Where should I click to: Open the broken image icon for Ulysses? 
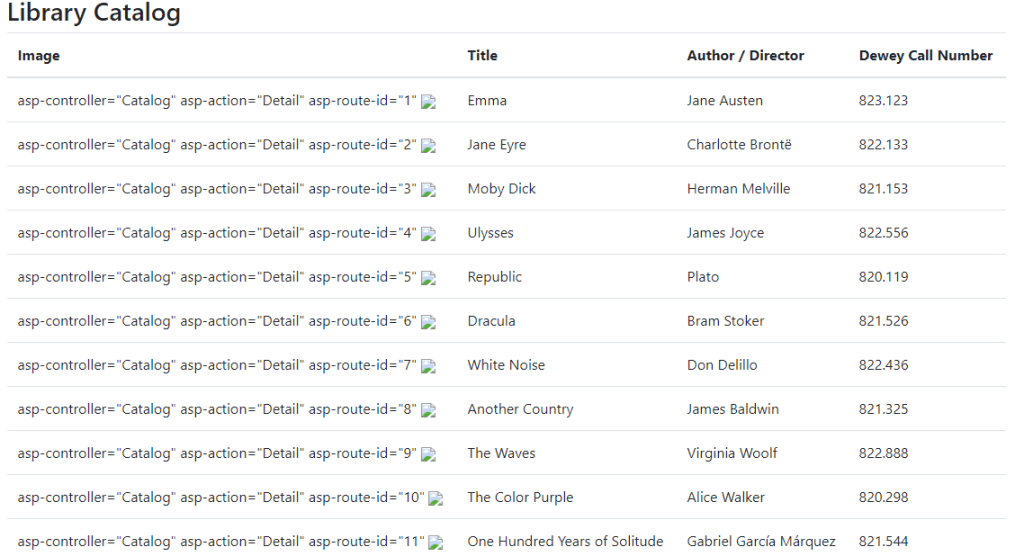point(428,234)
